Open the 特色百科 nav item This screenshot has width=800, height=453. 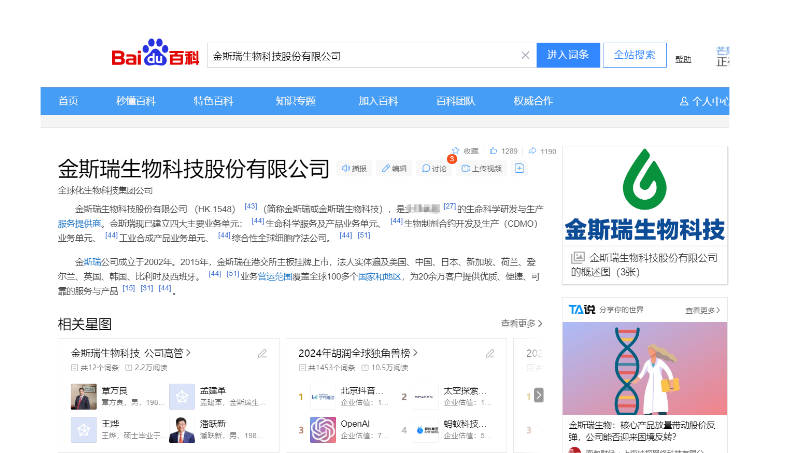point(213,101)
